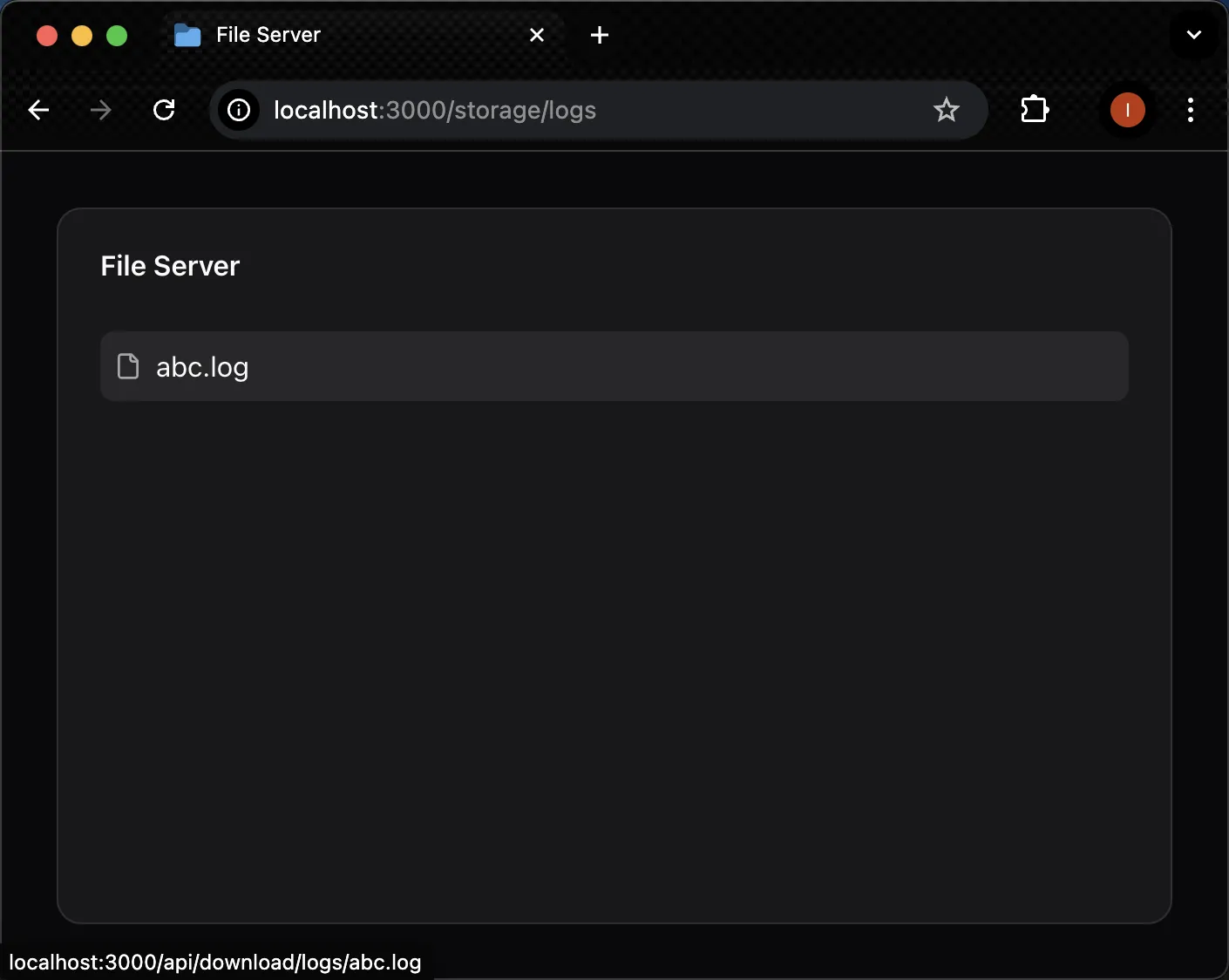View site information for localhost
The height and width of the screenshot is (980, 1229).
239,110
